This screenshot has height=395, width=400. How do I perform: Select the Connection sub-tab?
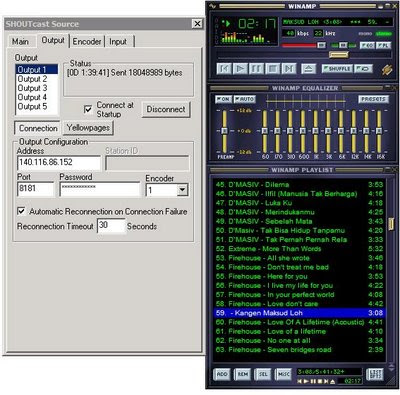[38, 128]
